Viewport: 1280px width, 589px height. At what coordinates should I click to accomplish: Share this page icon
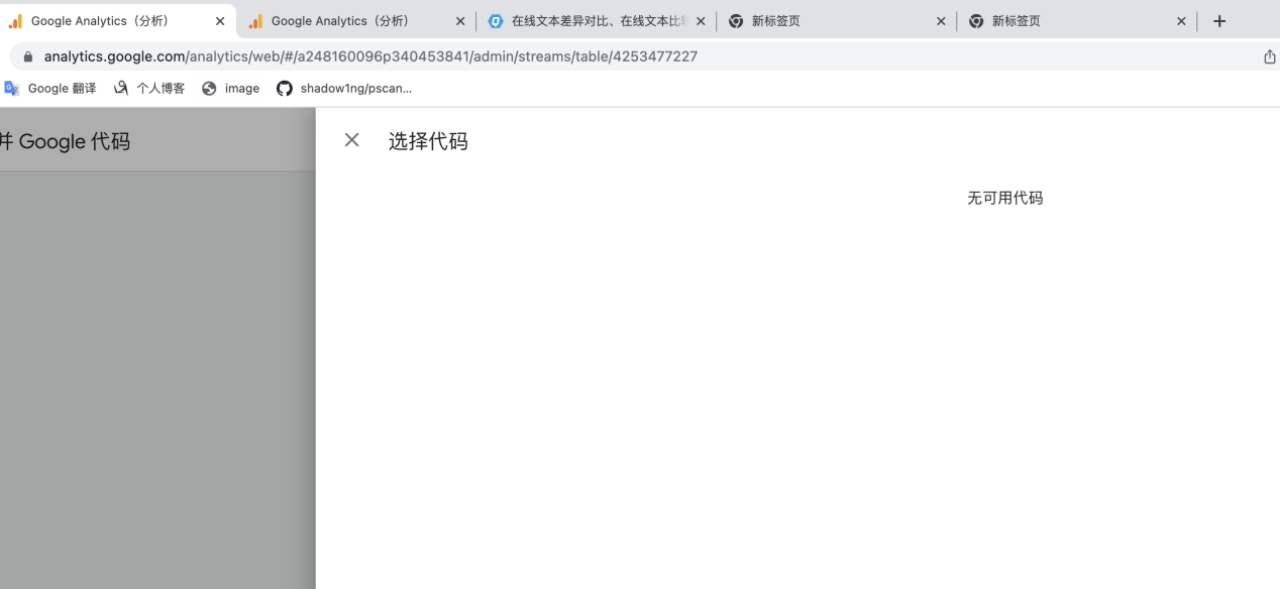coord(1270,57)
